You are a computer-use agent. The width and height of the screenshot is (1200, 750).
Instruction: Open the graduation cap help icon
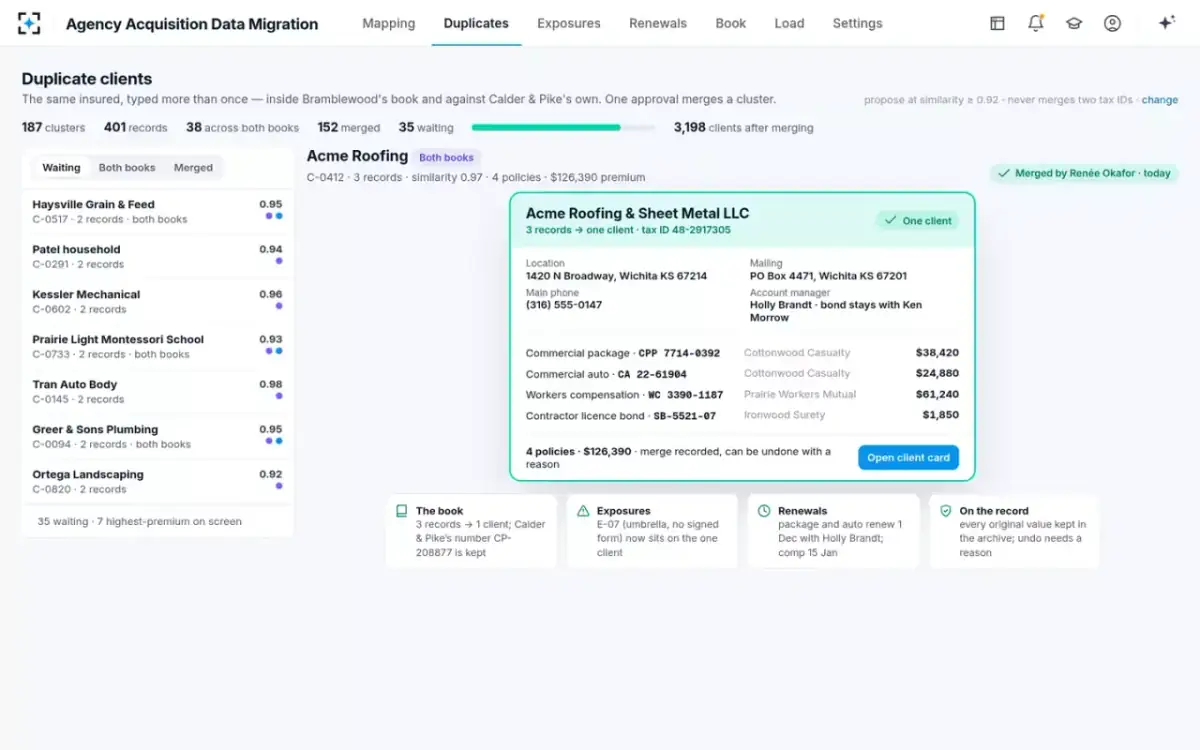click(x=1074, y=23)
